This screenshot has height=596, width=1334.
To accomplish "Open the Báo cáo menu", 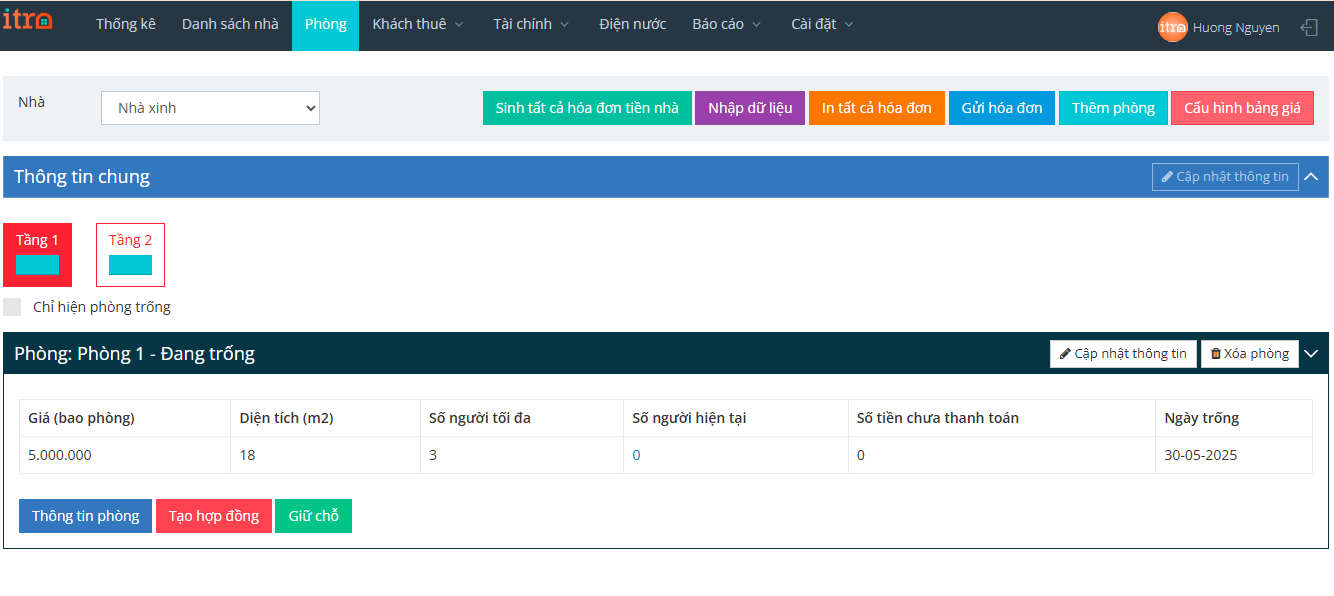I will (726, 24).
